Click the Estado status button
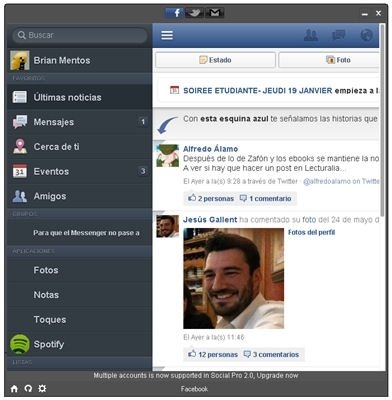 pos(215,60)
